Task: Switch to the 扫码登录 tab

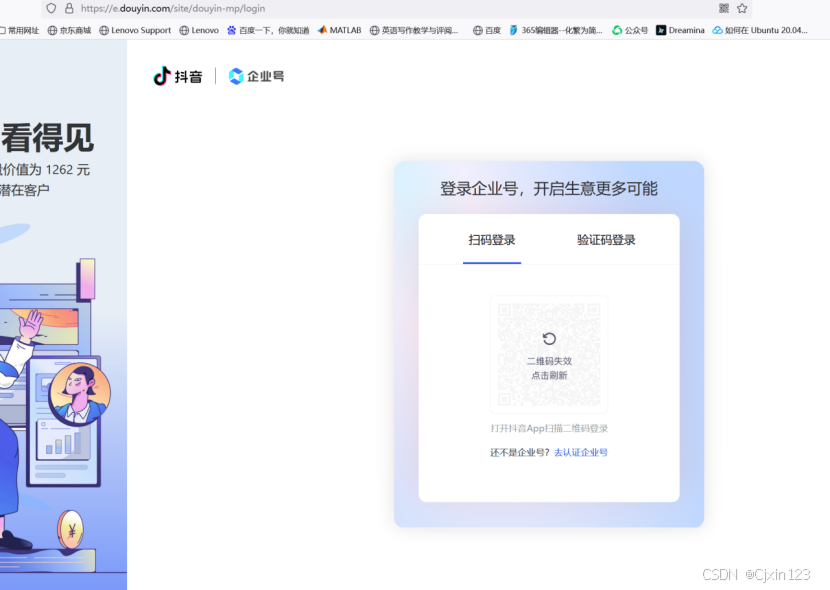Action: [492, 240]
